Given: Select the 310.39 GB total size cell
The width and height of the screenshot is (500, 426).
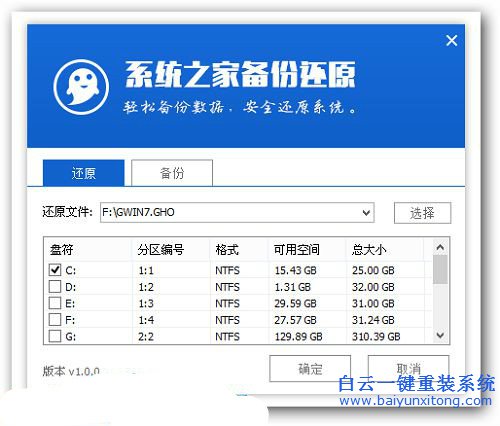Looking at the screenshot, I should (376, 336).
